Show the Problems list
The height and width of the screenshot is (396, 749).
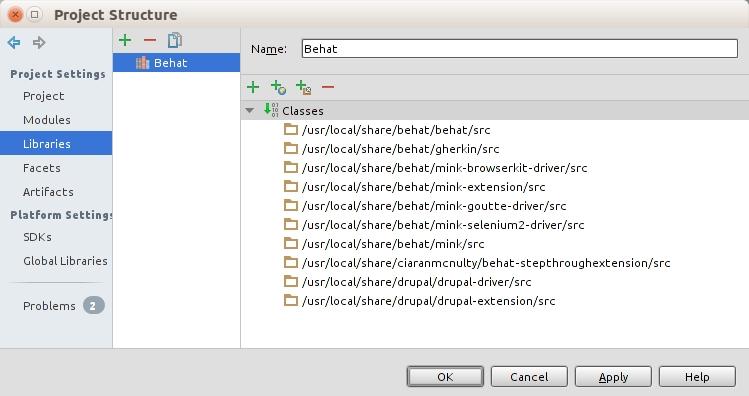pyautogui.click(x=49, y=306)
